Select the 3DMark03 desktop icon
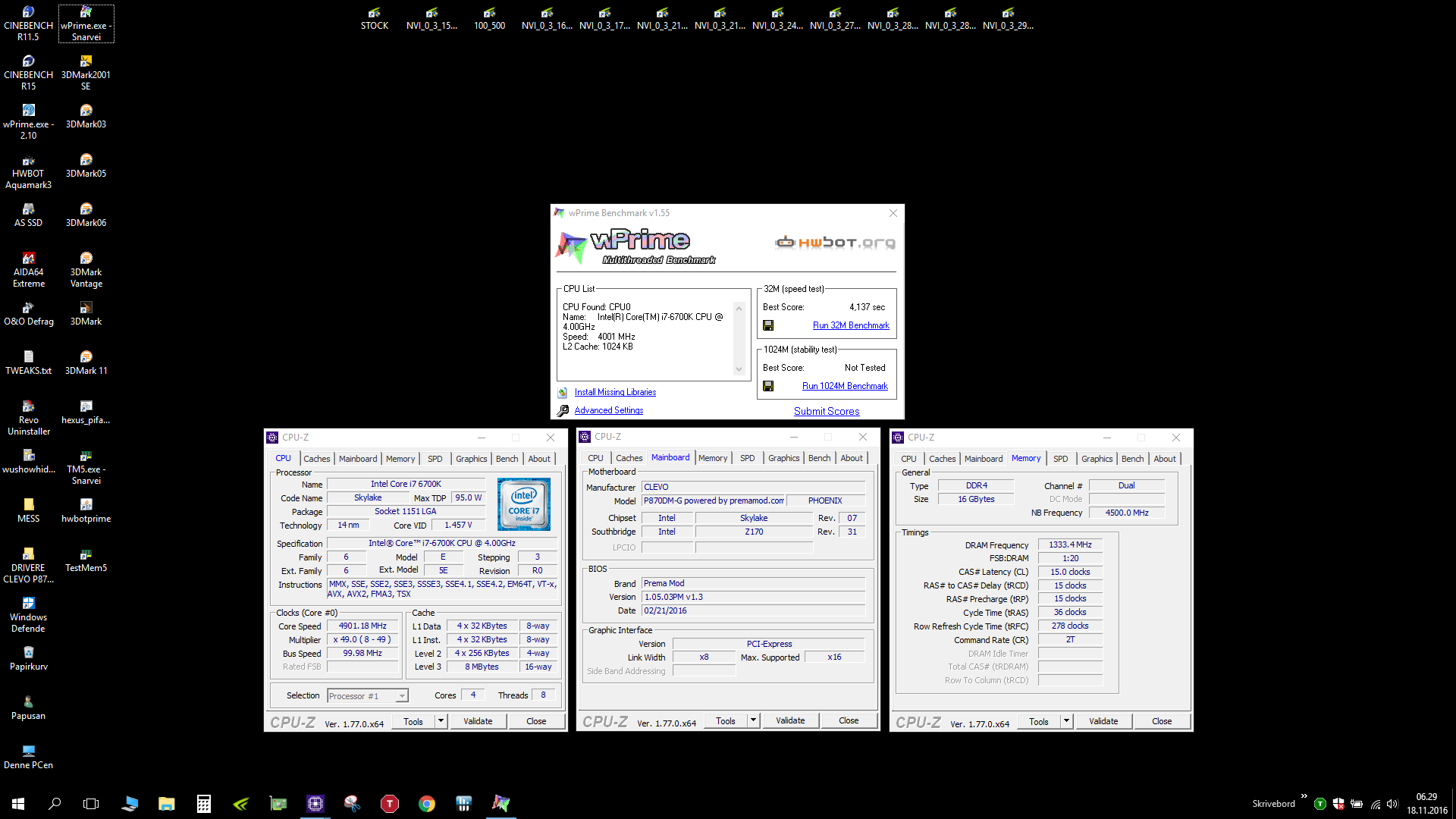 [x=86, y=117]
